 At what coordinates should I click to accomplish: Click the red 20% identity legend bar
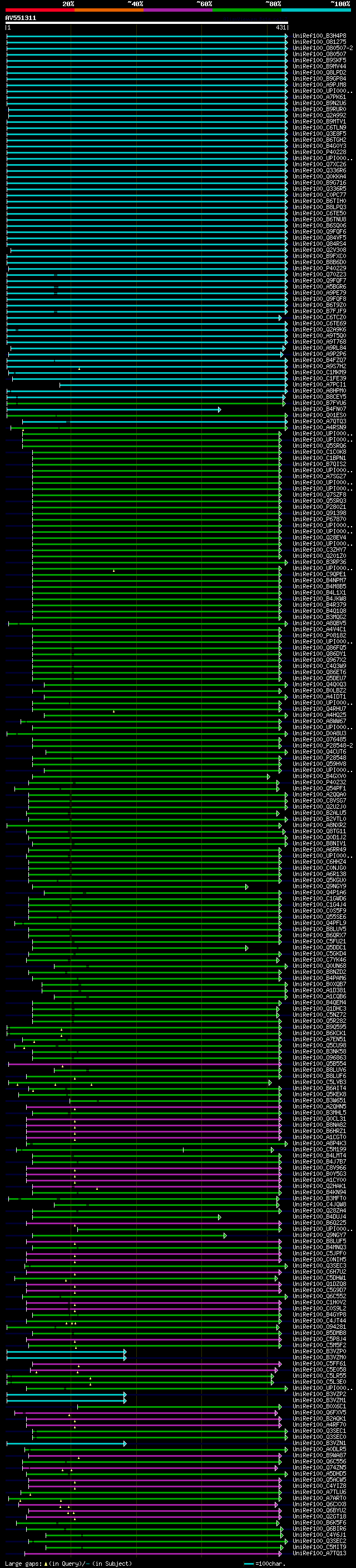[x=39, y=10]
